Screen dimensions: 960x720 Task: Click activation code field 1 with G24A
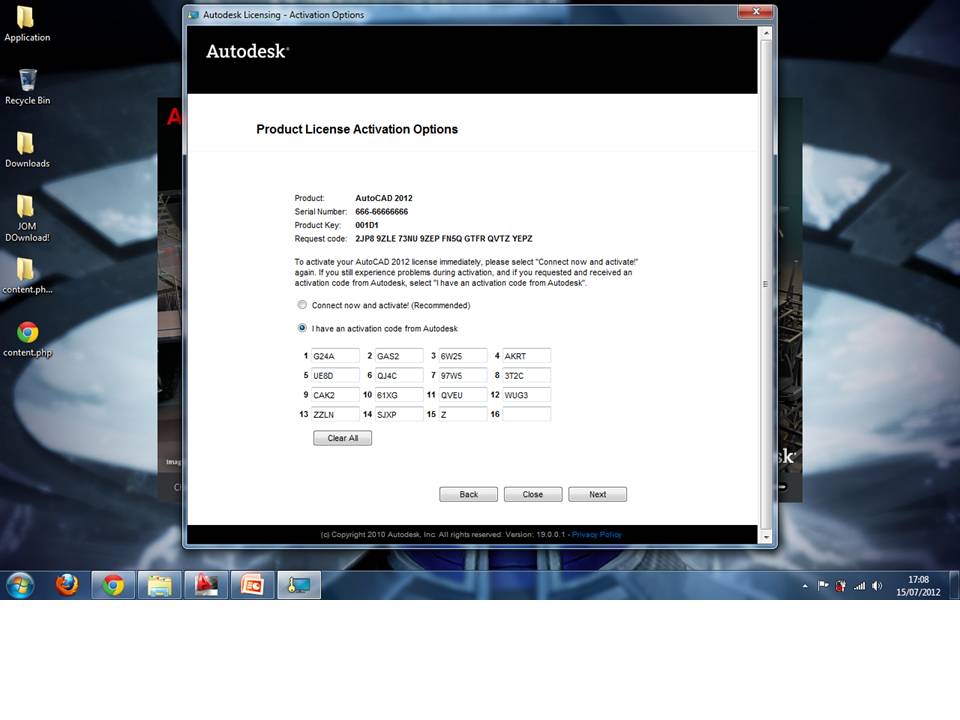[335, 356]
